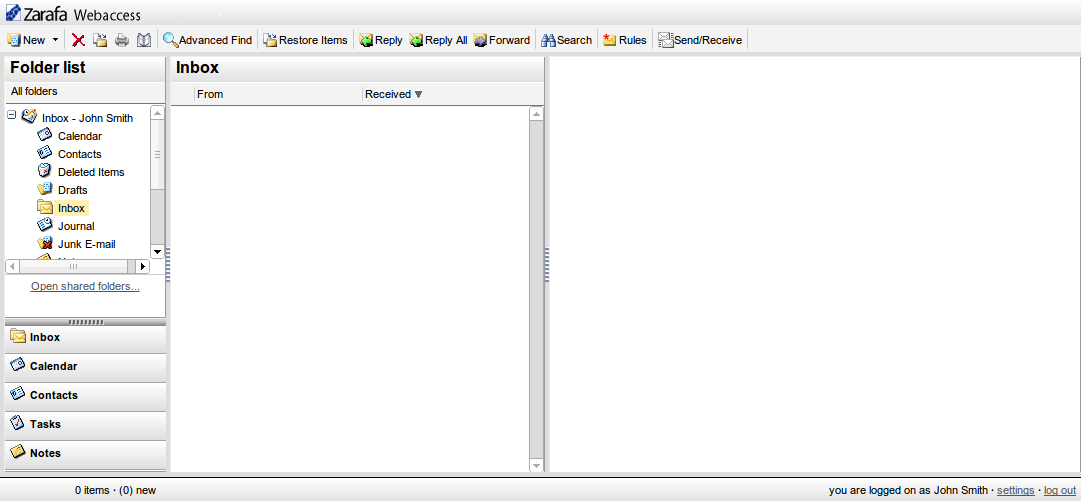Click the Drafts folder icon

click(44, 188)
